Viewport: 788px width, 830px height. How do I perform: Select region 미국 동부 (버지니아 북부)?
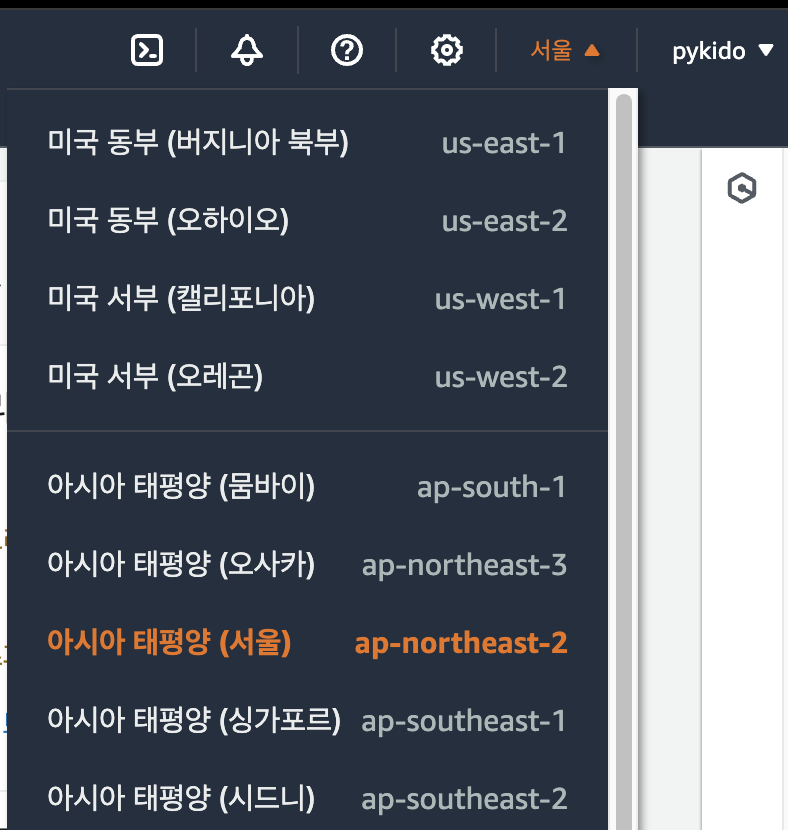click(307, 142)
